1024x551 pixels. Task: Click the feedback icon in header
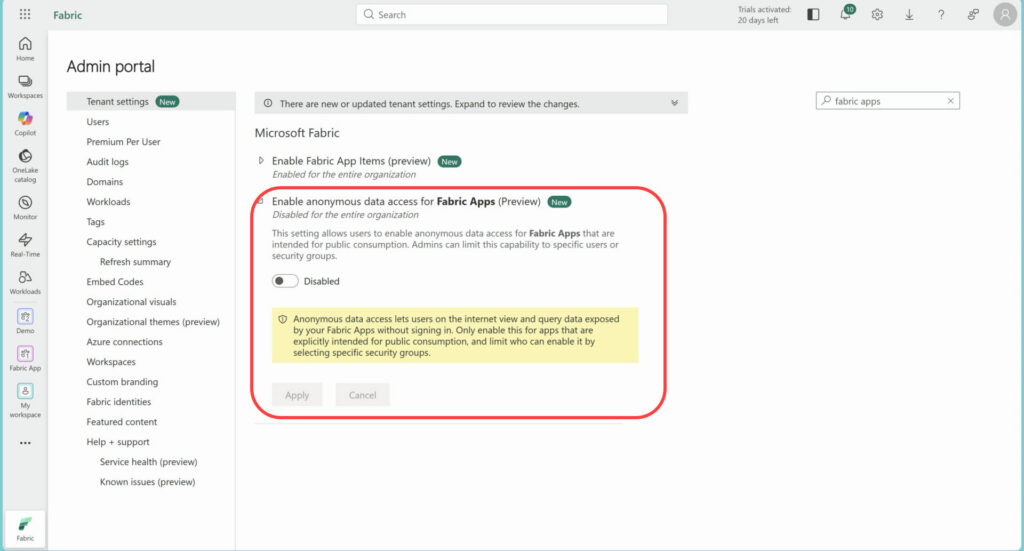tap(973, 14)
